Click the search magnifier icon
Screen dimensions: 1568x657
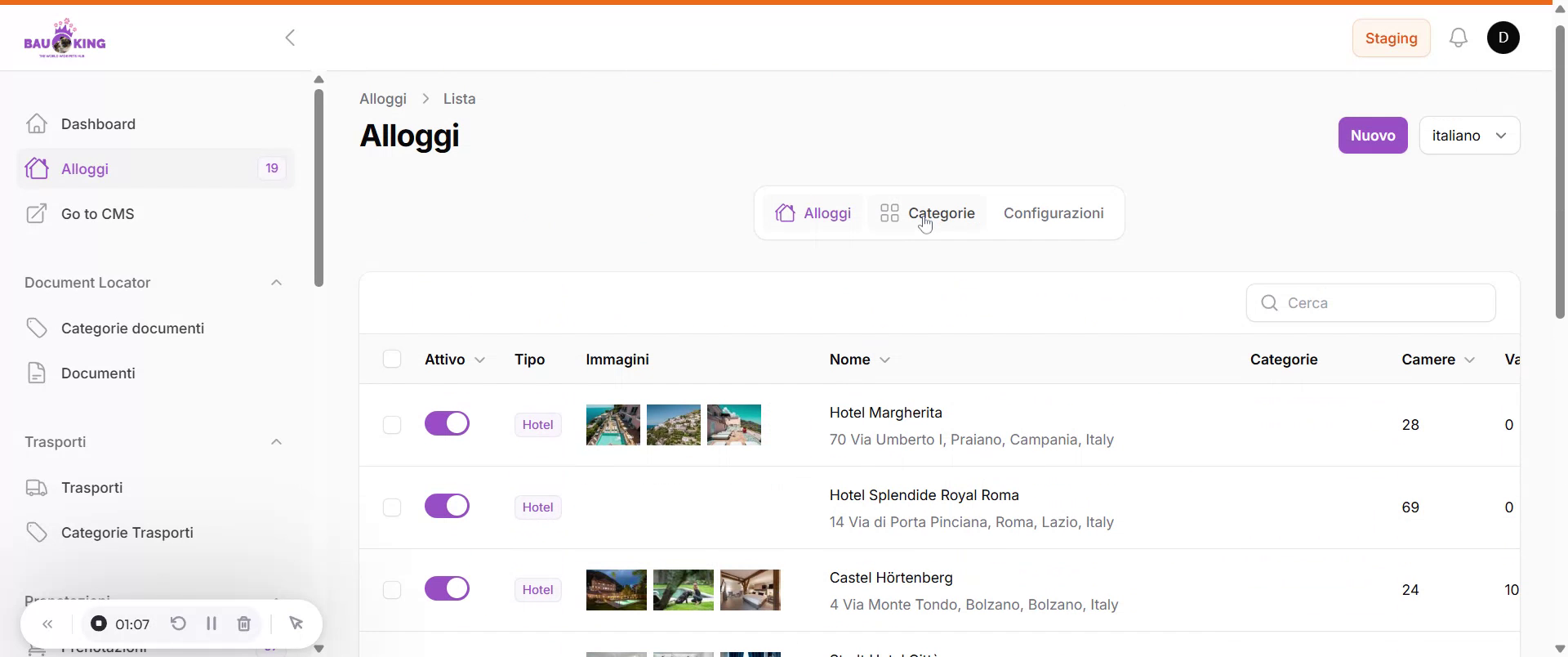tap(1269, 303)
